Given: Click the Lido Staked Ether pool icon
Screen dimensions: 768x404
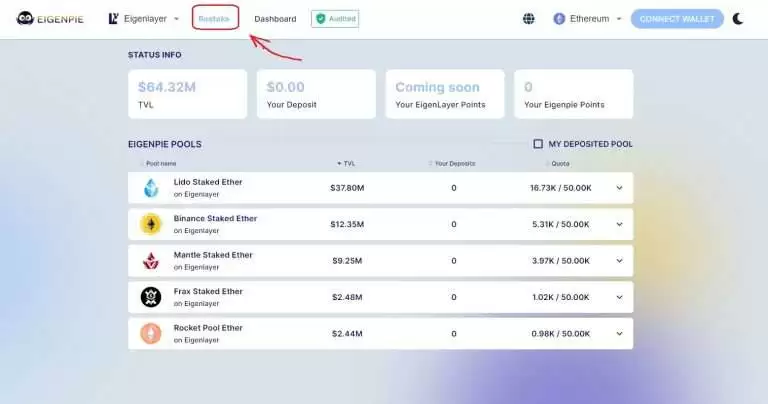Looking at the screenshot, I should 151,187.
